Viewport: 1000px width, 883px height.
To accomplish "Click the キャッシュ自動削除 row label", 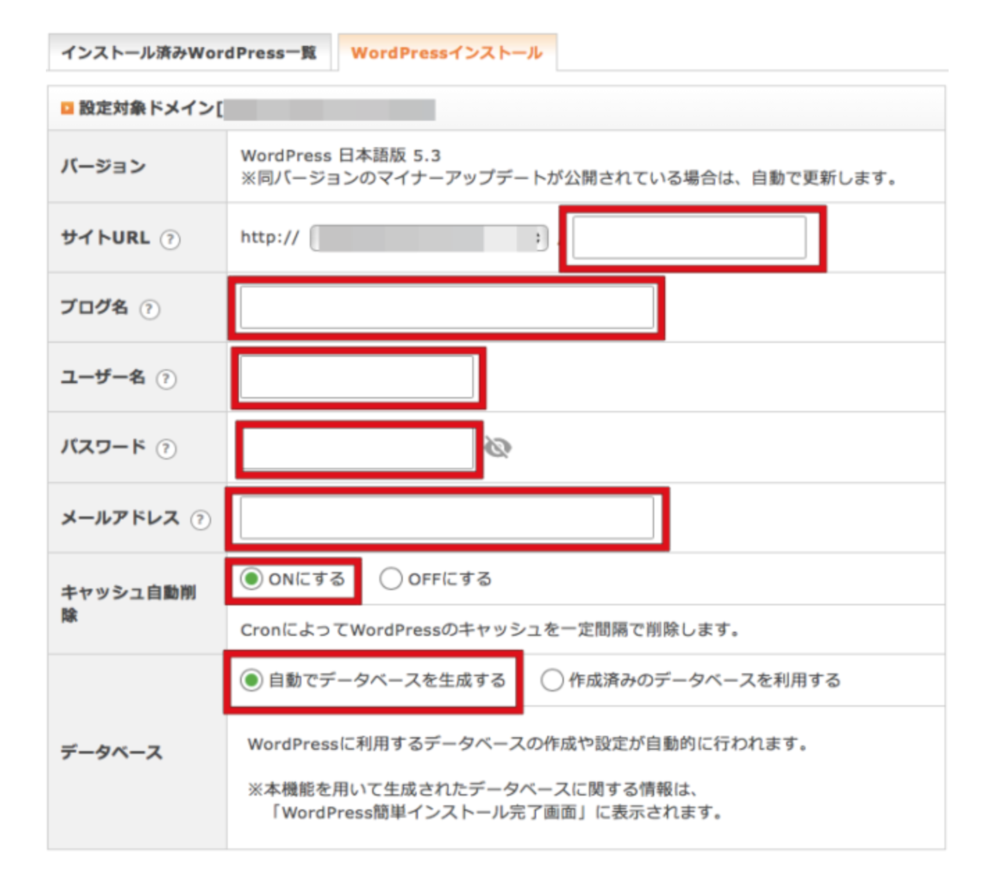I will pyautogui.click(x=128, y=603).
